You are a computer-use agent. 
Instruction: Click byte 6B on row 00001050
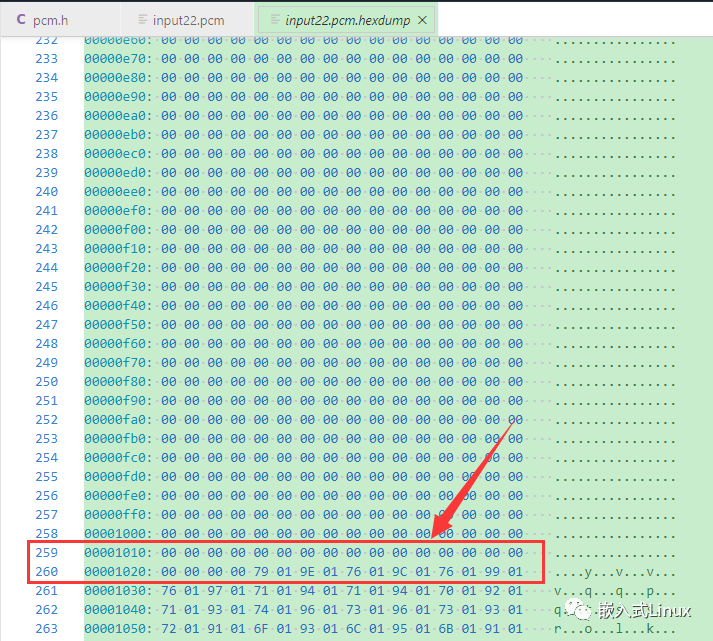coord(446,629)
